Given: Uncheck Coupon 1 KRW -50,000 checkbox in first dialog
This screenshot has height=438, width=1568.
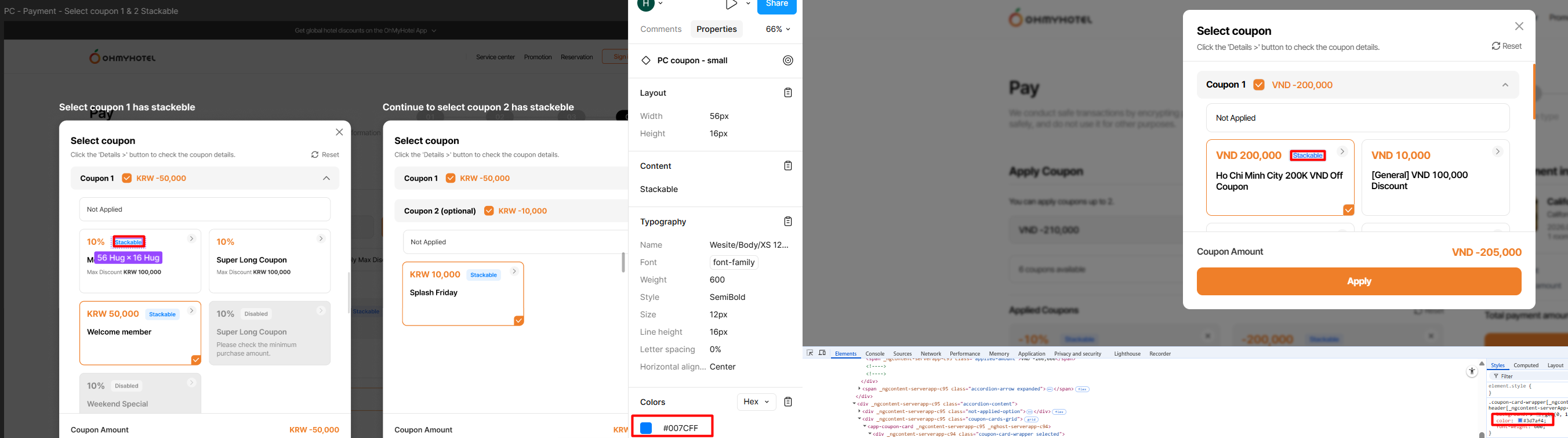Looking at the screenshot, I should pyautogui.click(x=126, y=179).
